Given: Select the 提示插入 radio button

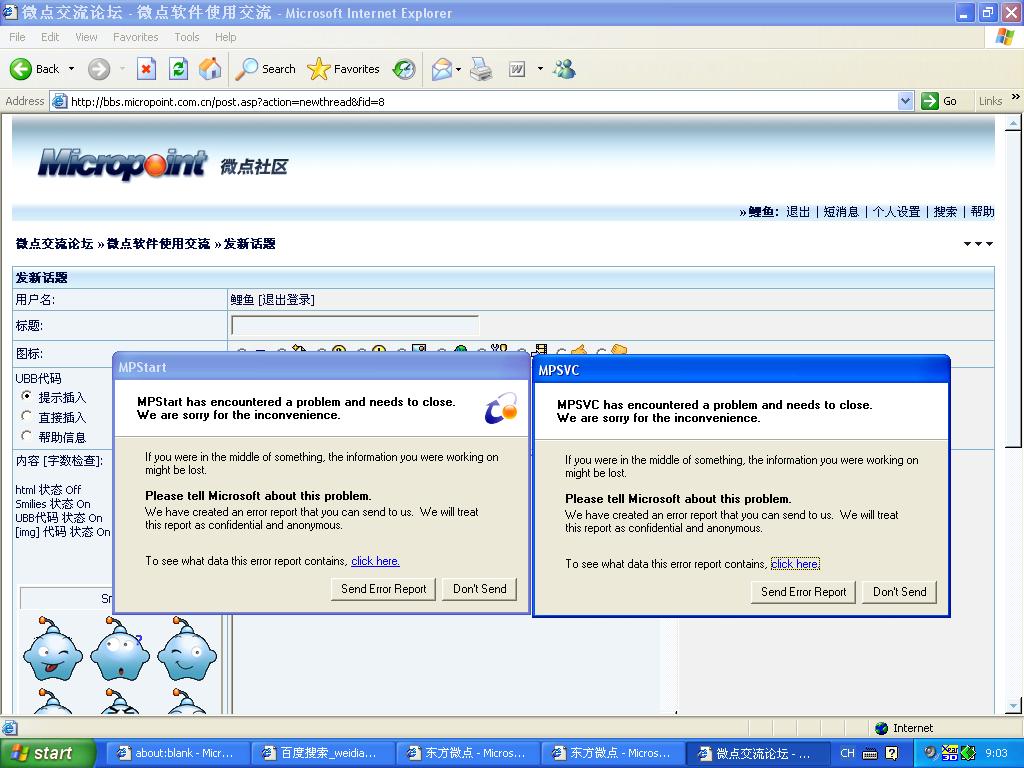Looking at the screenshot, I should [x=26, y=396].
